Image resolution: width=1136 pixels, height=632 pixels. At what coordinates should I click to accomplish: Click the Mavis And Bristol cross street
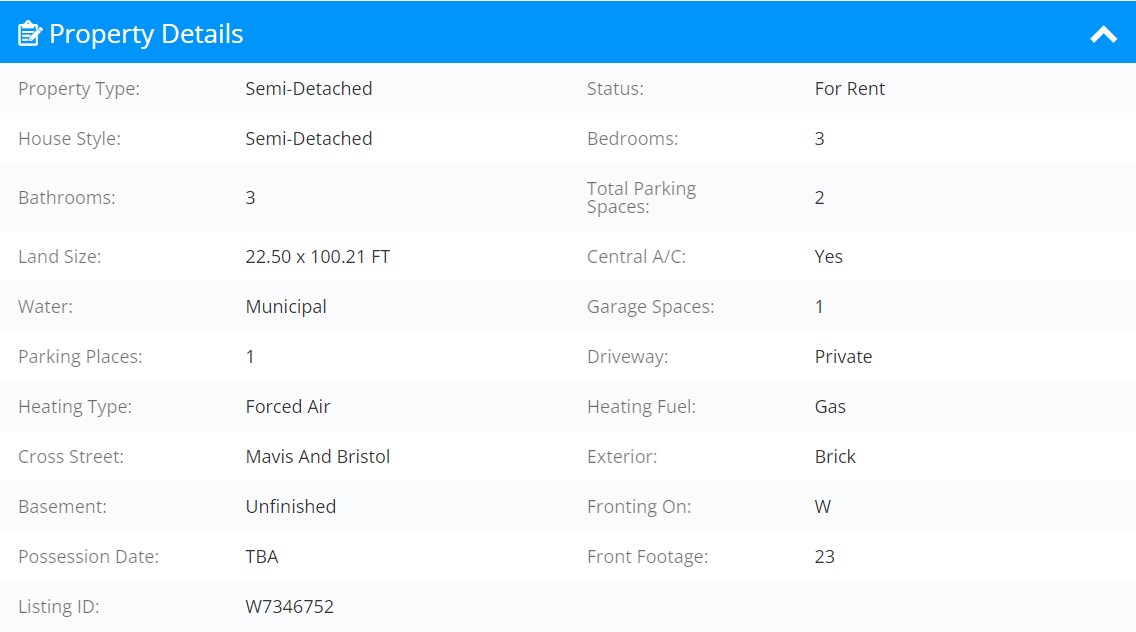tap(318, 457)
